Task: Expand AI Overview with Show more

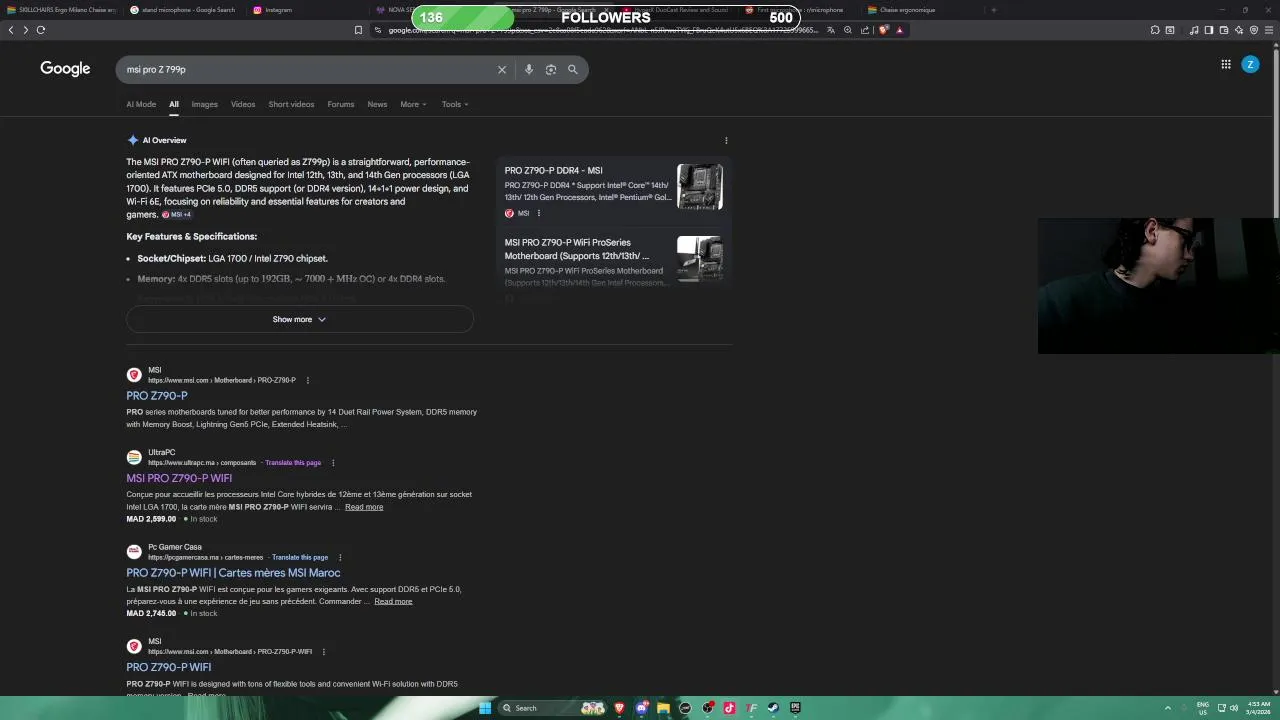Action: coord(299,319)
